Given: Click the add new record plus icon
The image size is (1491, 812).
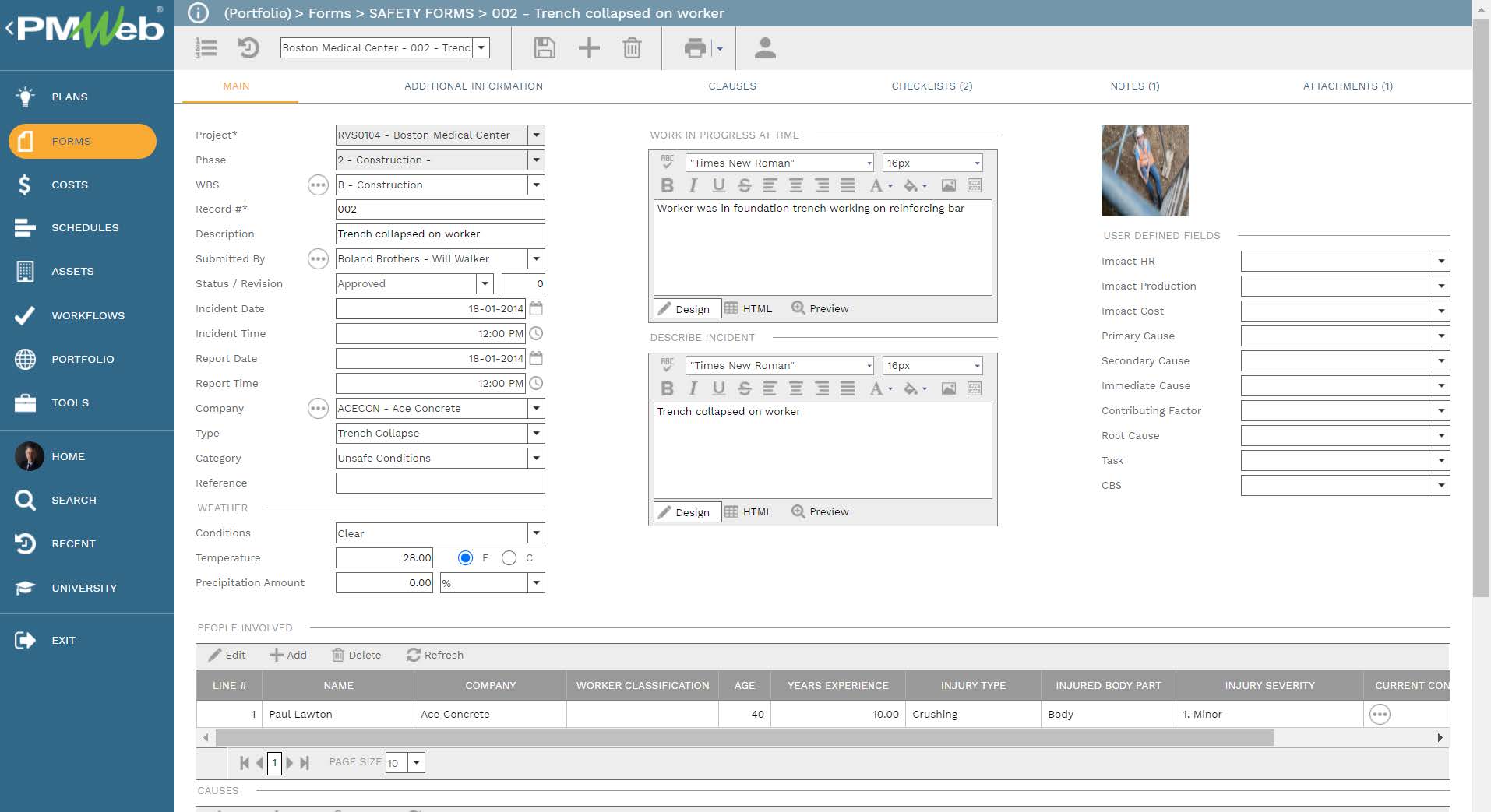Looking at the screenshot, I should tap(589, 48).
